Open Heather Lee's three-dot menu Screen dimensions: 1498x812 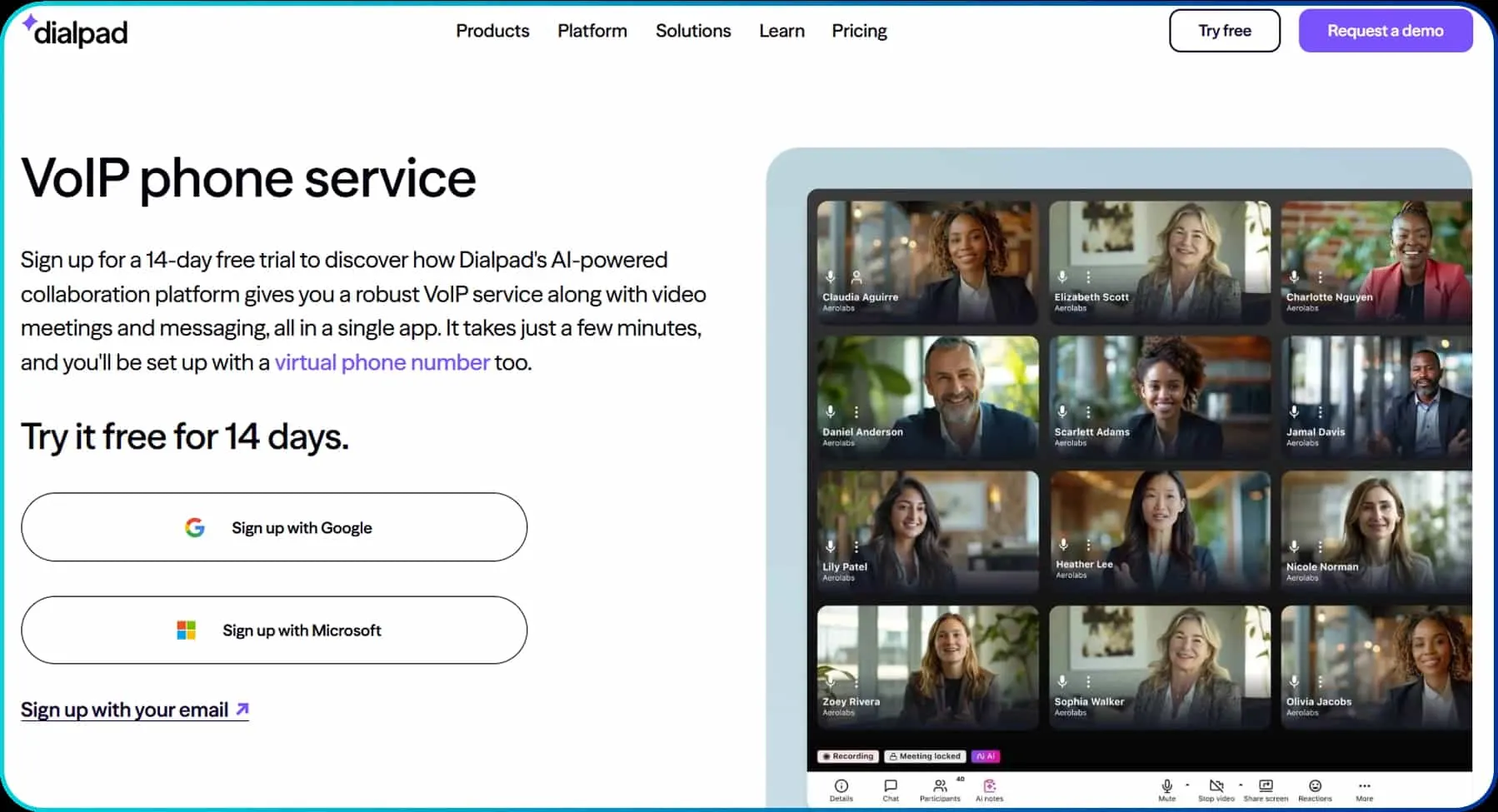[1088, 544]
